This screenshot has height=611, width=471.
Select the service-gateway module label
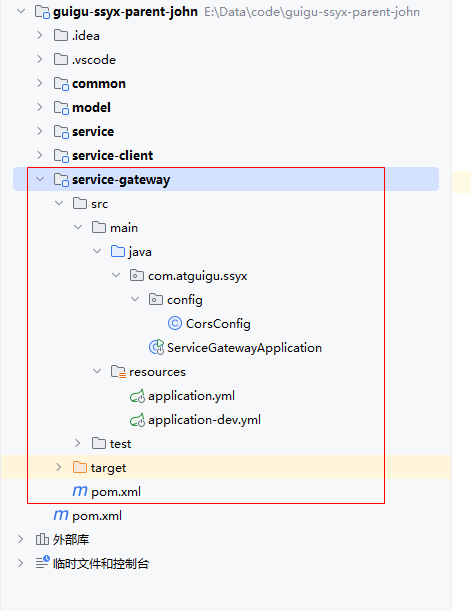tap(121, 180)
